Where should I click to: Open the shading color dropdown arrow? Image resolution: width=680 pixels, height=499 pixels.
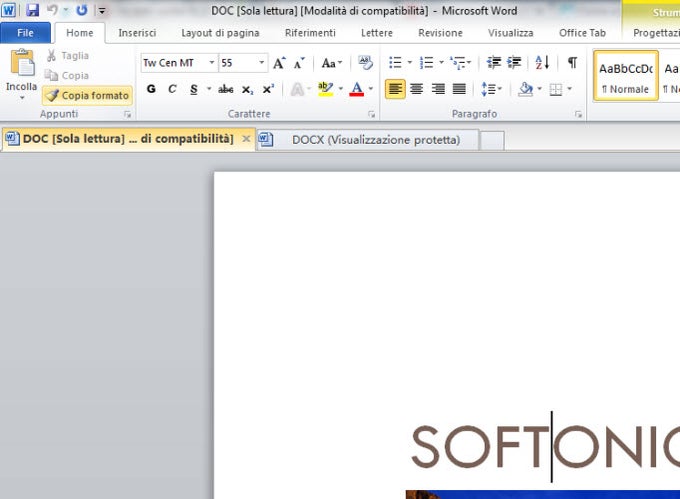click(x=539, y=89)
